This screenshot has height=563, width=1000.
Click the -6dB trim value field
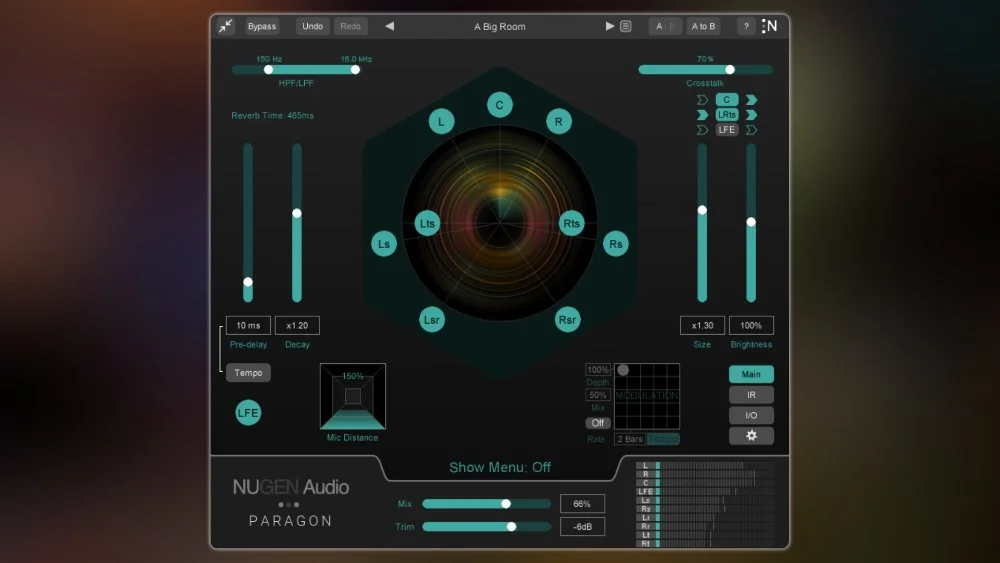[582, 527]
